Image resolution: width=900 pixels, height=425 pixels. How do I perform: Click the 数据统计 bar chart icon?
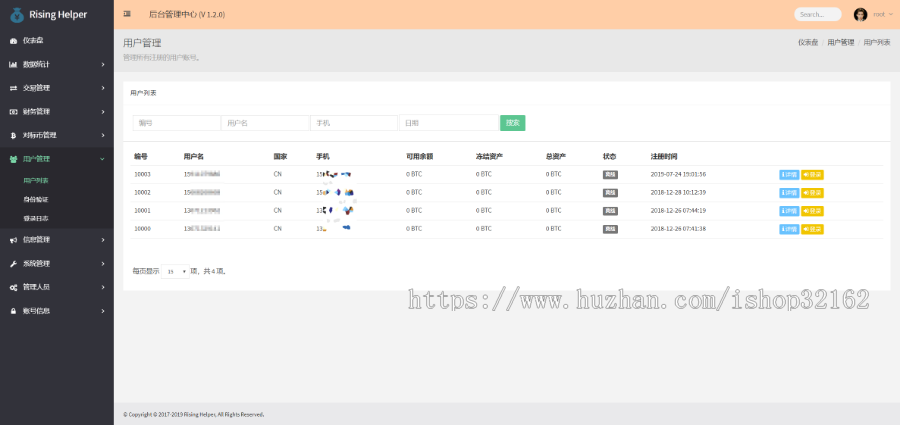tap(13, 64)
